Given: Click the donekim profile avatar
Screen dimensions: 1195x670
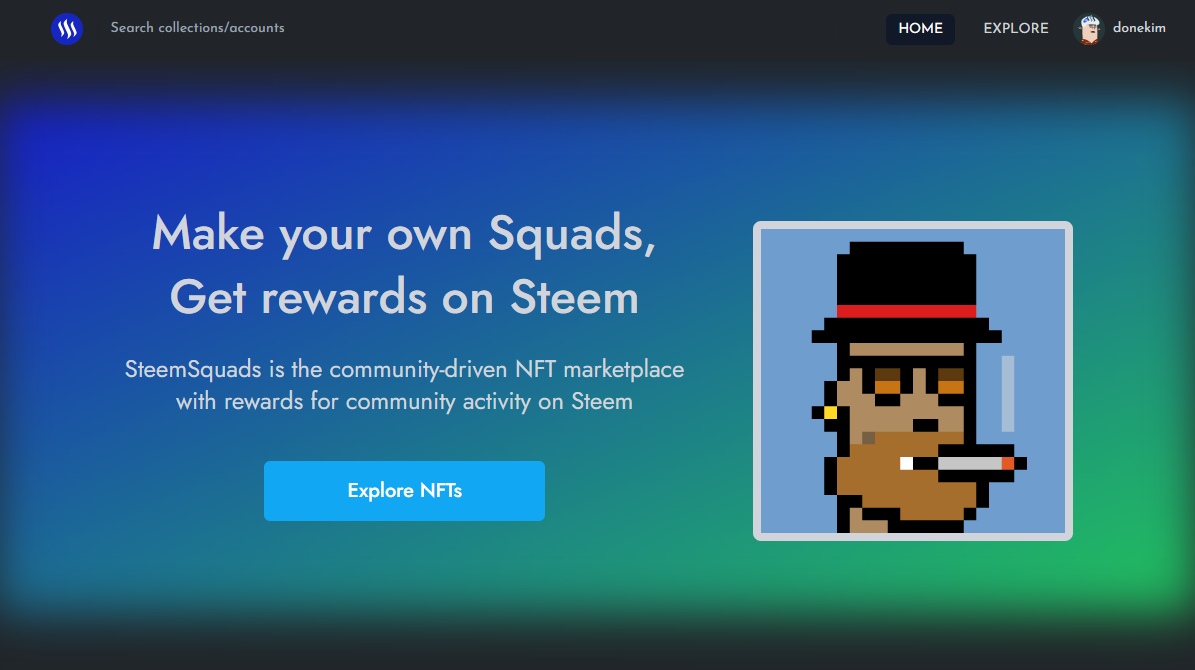Looking at the screenshot, I should [x=1089, y=29].
